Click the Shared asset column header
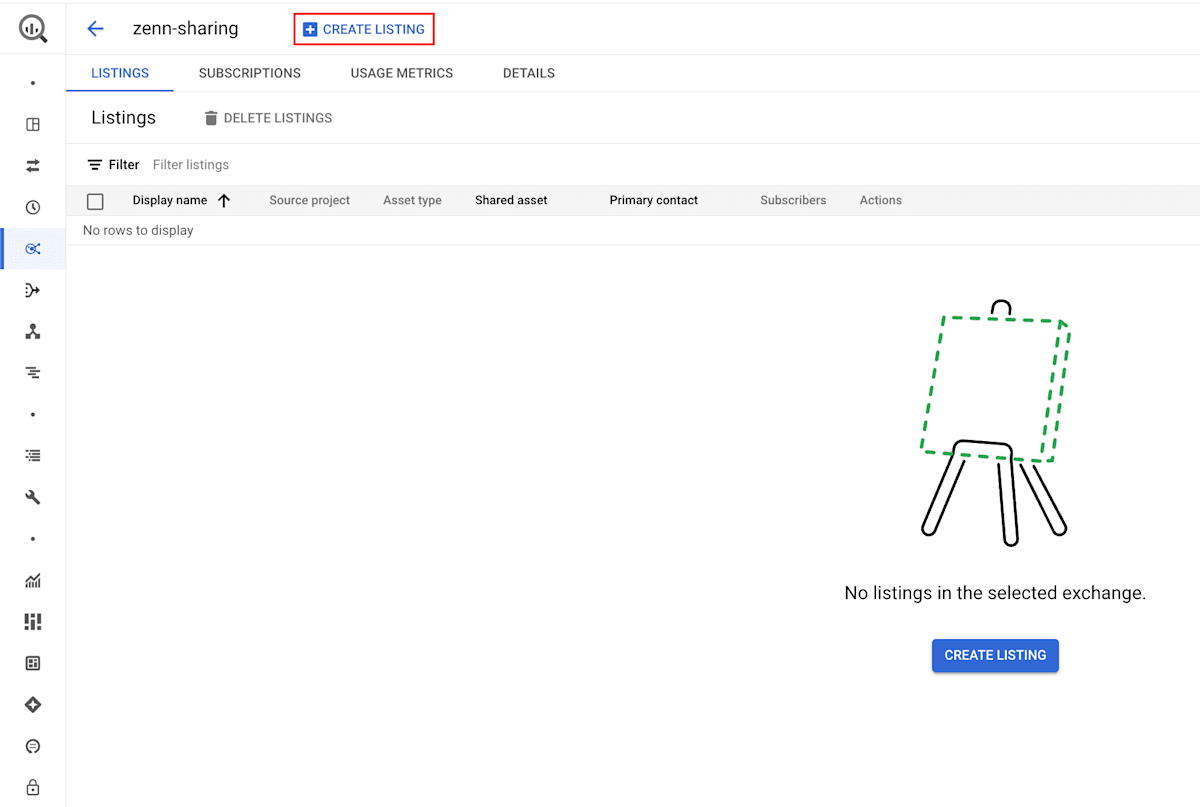Screen dimensions: 1200x807 click(x=511, y=200)
